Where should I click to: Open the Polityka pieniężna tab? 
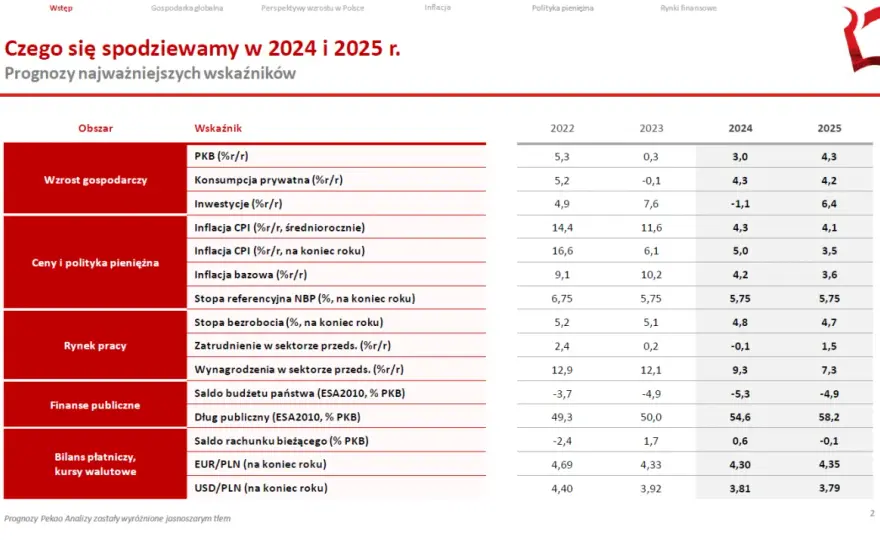pos(563,8)
